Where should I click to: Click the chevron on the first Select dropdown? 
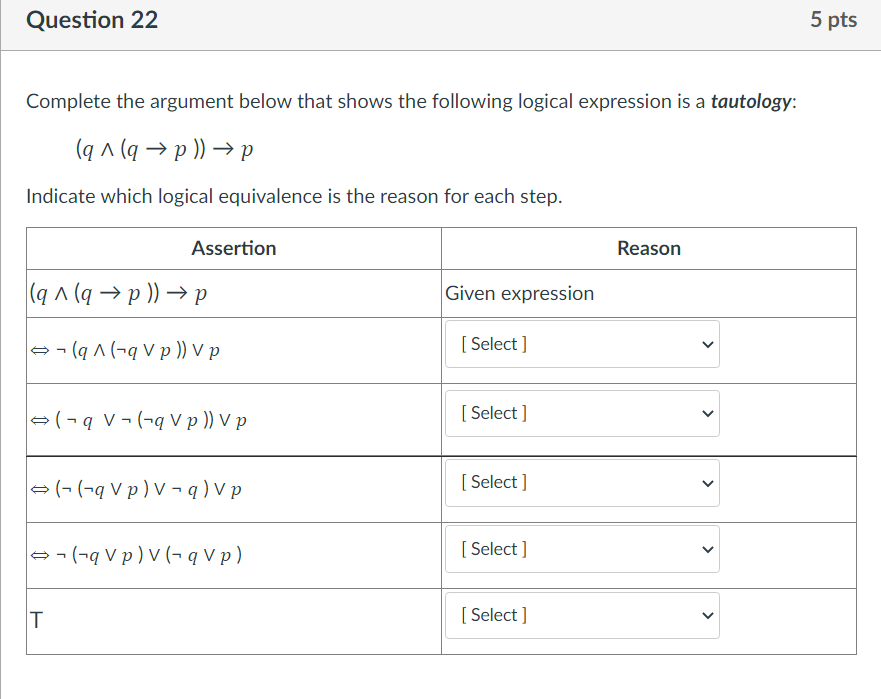point(706,344)
